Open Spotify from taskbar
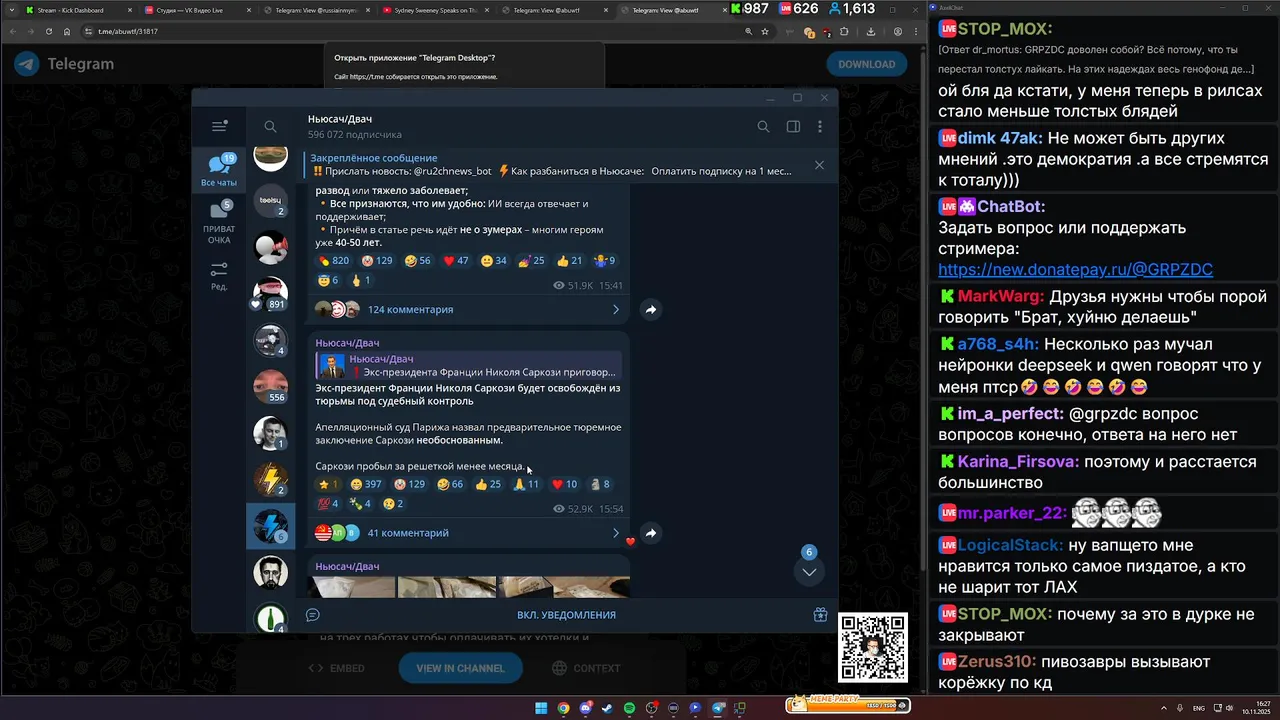This screenshot has height=720, width=1280. pyautogui.click(x=629, y=708)
